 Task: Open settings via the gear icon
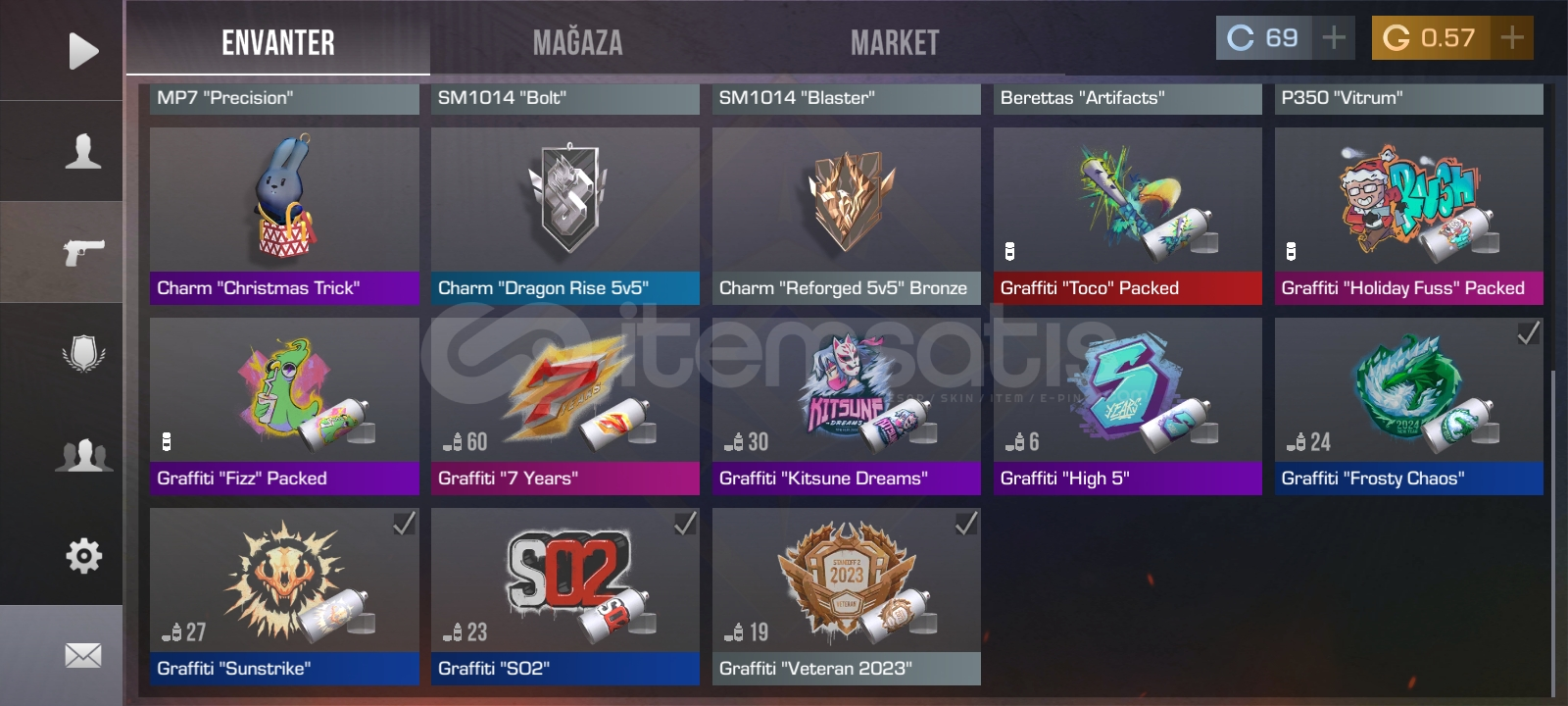tap(83, 556)
